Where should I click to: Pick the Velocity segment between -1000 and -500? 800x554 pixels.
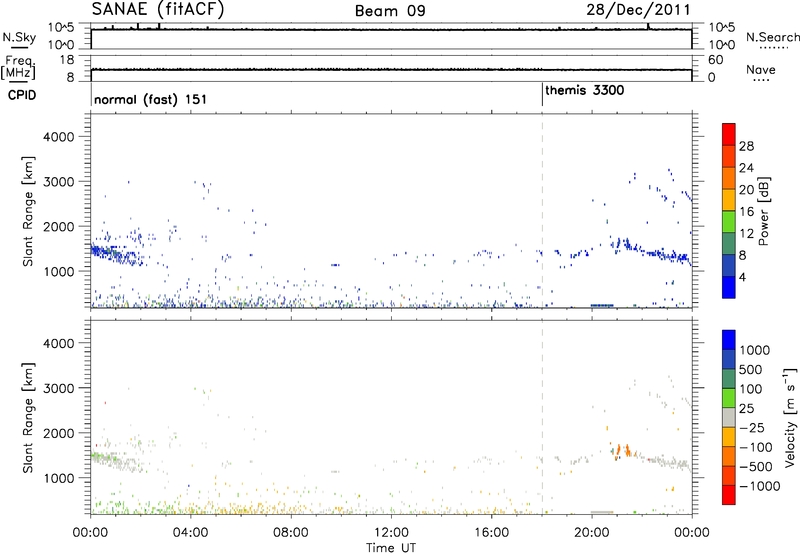click(x=729, y=475)
